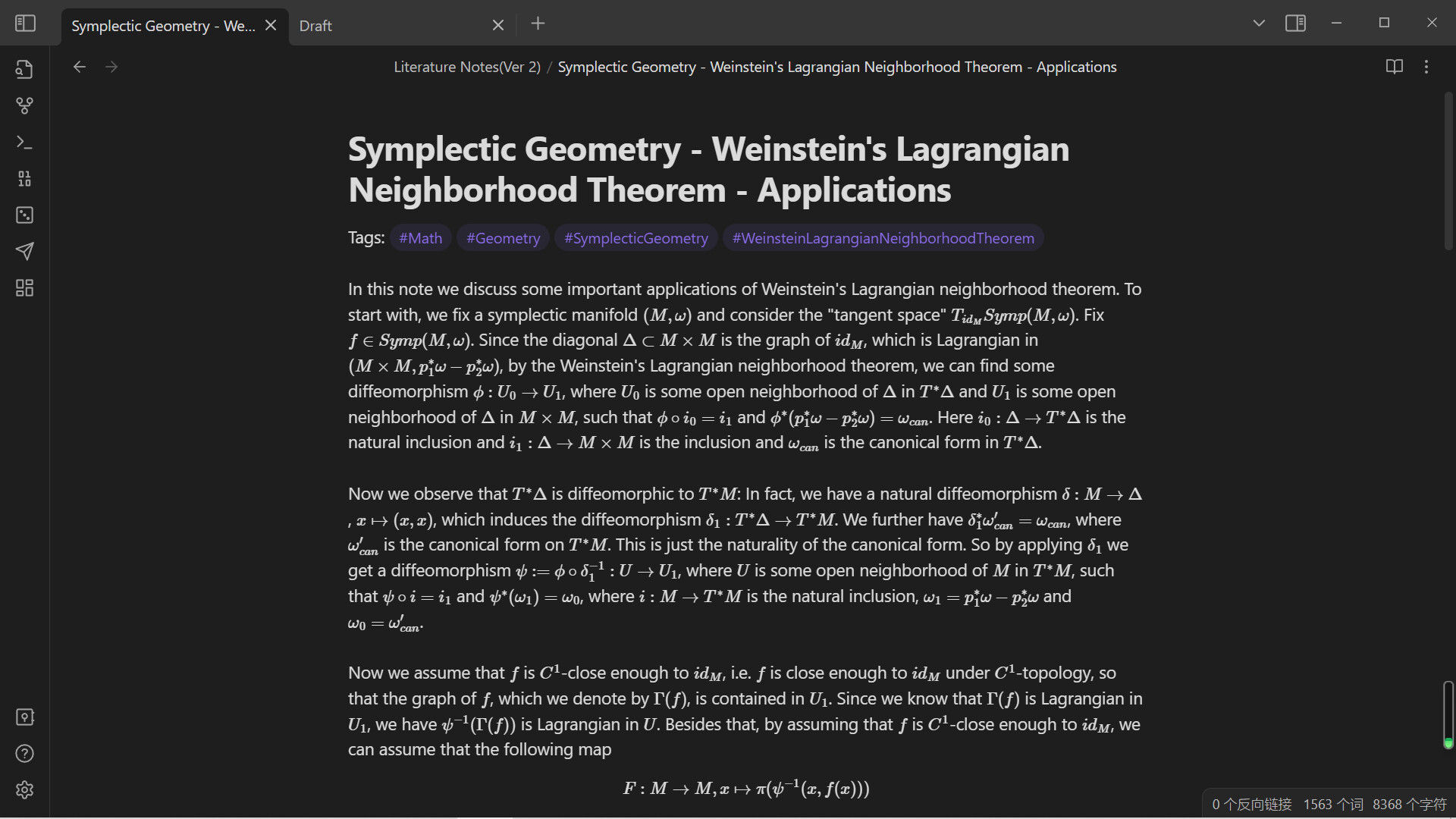Open the settings gear
Screen dimensions: 1456x819
click(x=25, y=789)
